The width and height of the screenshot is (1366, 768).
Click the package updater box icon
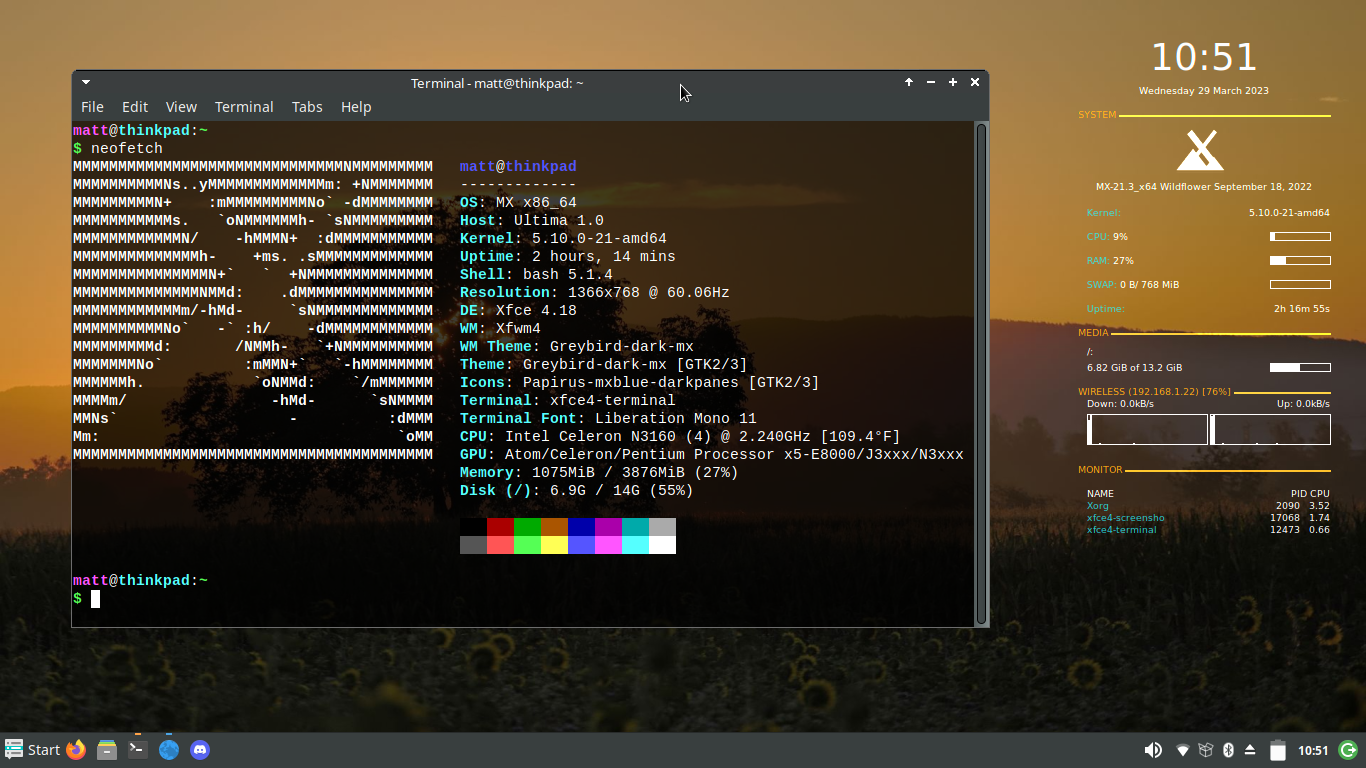click(x=1206, y=750)
